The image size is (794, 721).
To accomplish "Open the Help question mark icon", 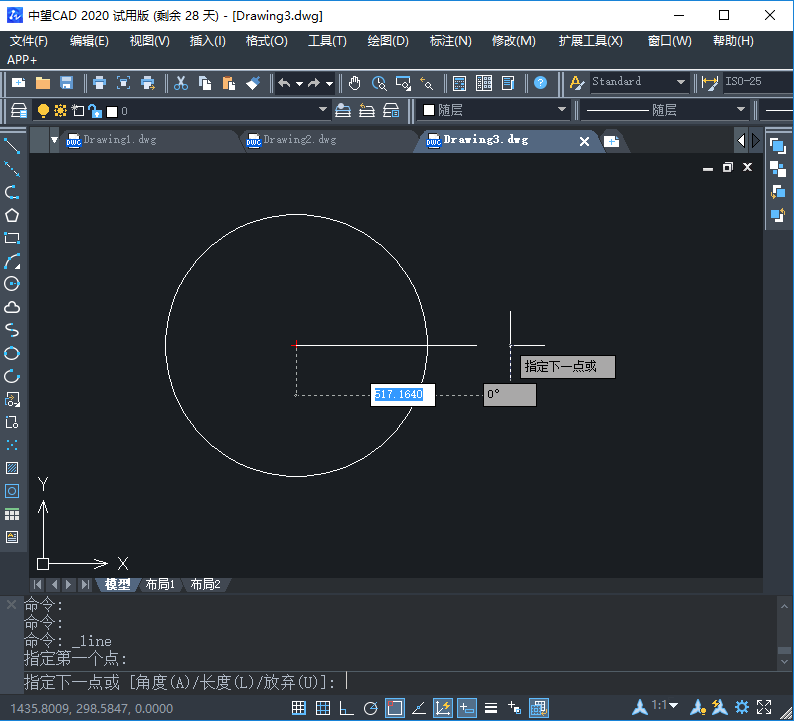I will [x=540, y=83].
